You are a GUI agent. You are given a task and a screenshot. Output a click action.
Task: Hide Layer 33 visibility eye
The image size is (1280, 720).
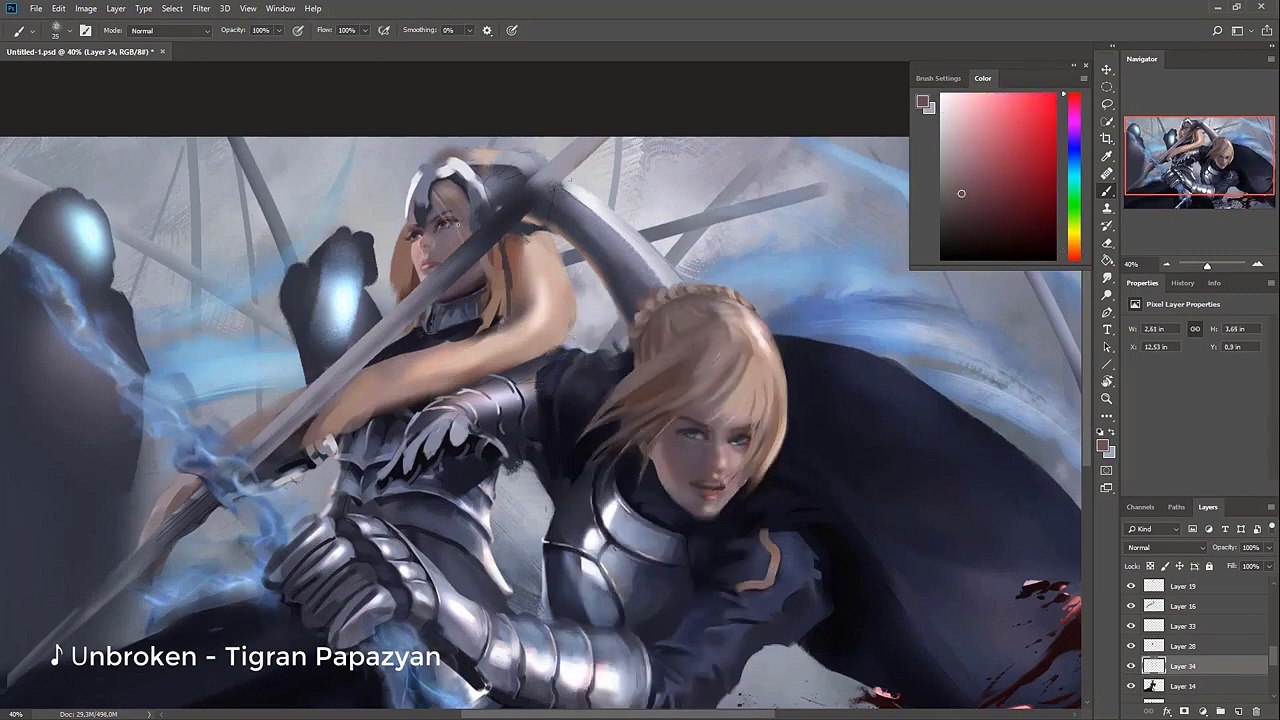pos(1131,626)
